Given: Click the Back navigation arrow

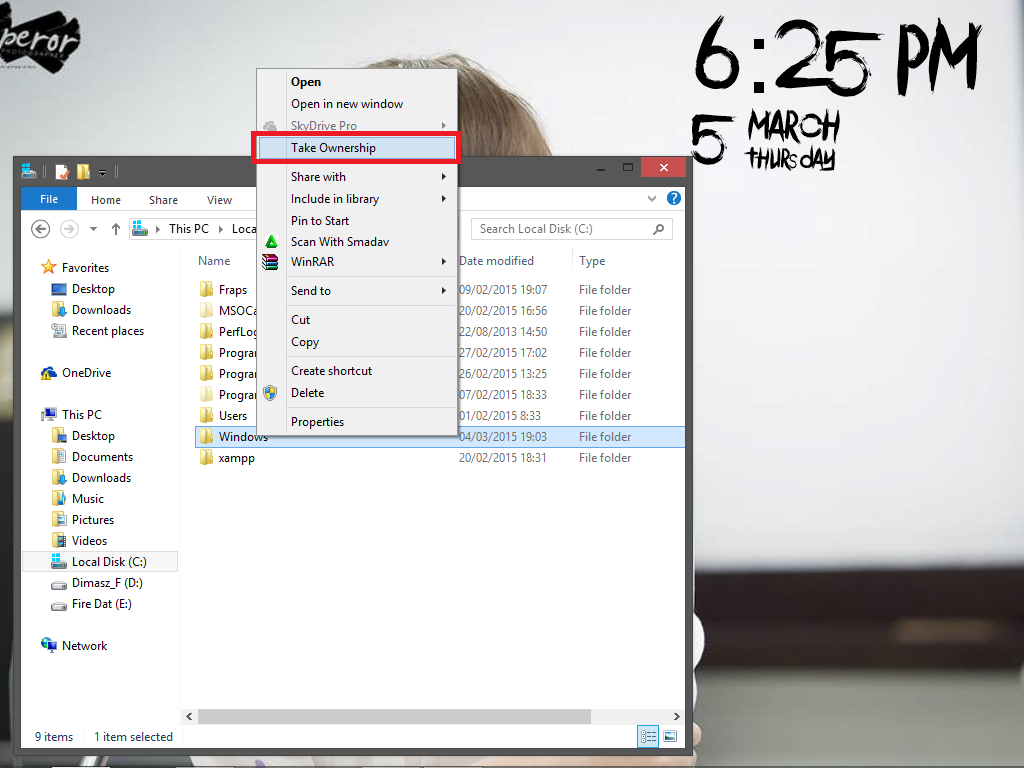Looking at the screenshot, I should click(40, 229).
